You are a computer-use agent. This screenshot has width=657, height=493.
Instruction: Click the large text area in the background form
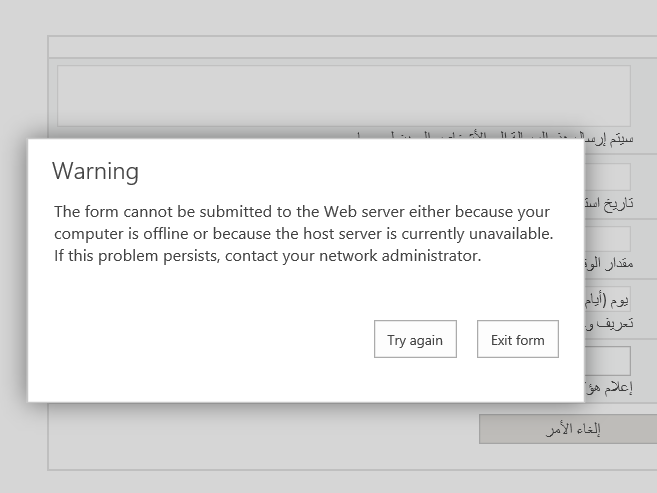click(344, 96)
